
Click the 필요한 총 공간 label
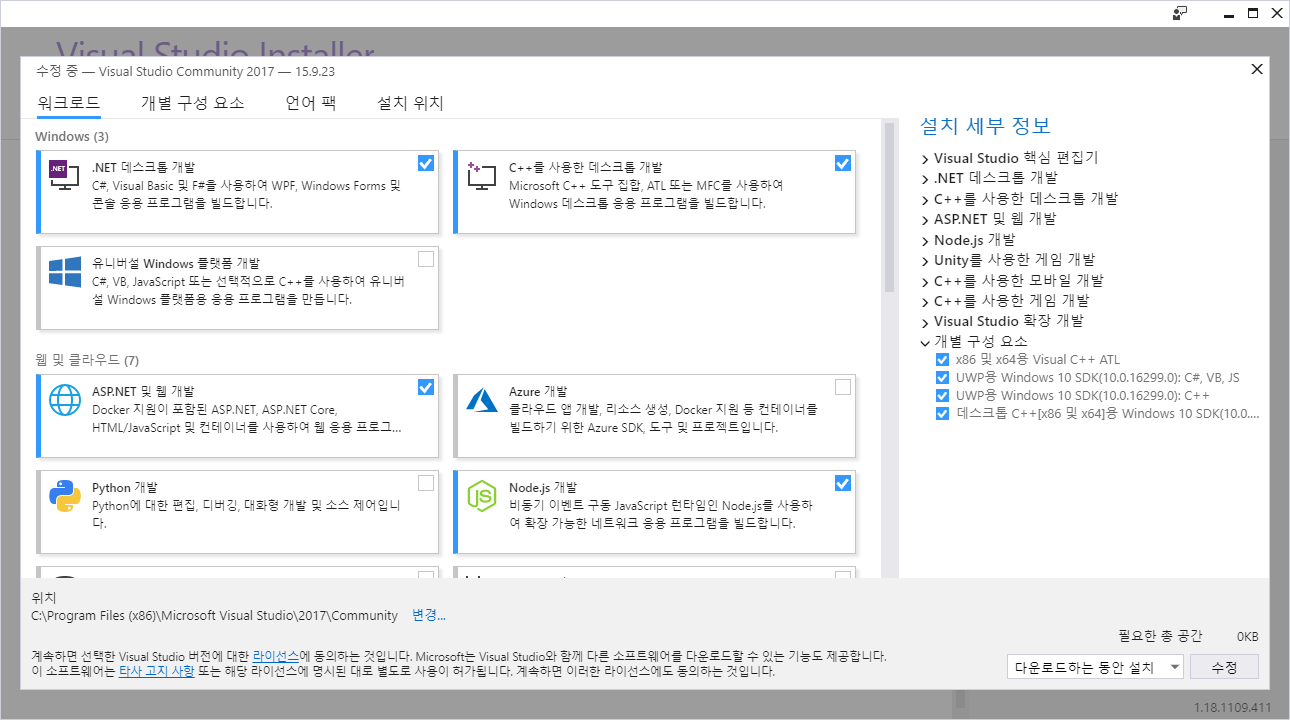click(x=1160, y=636)
